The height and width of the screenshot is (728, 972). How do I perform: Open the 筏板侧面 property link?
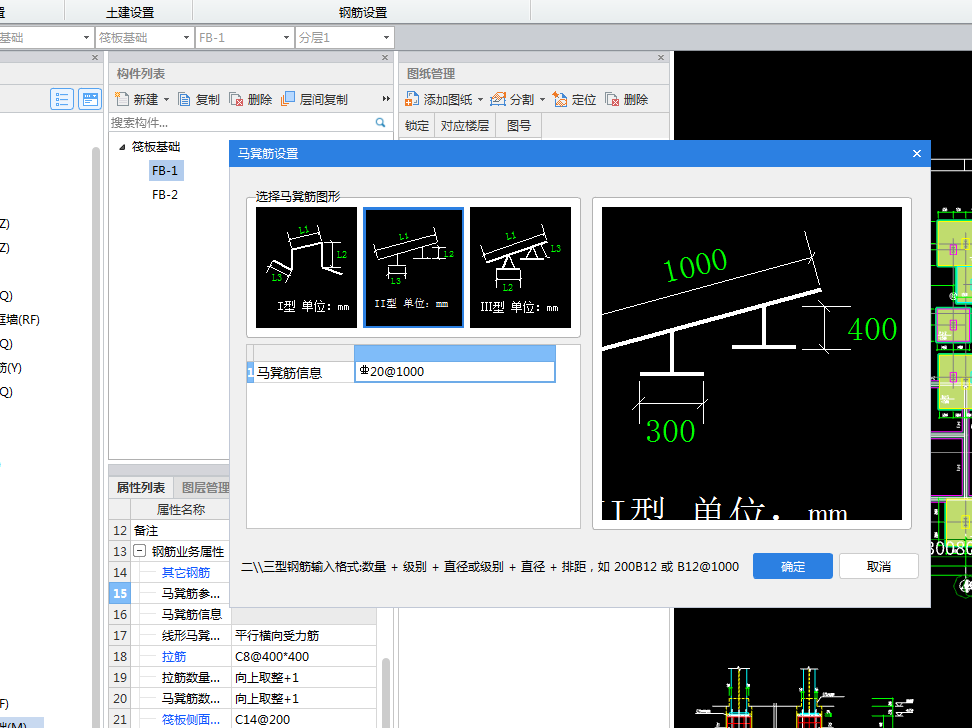[x=191, y=719]
